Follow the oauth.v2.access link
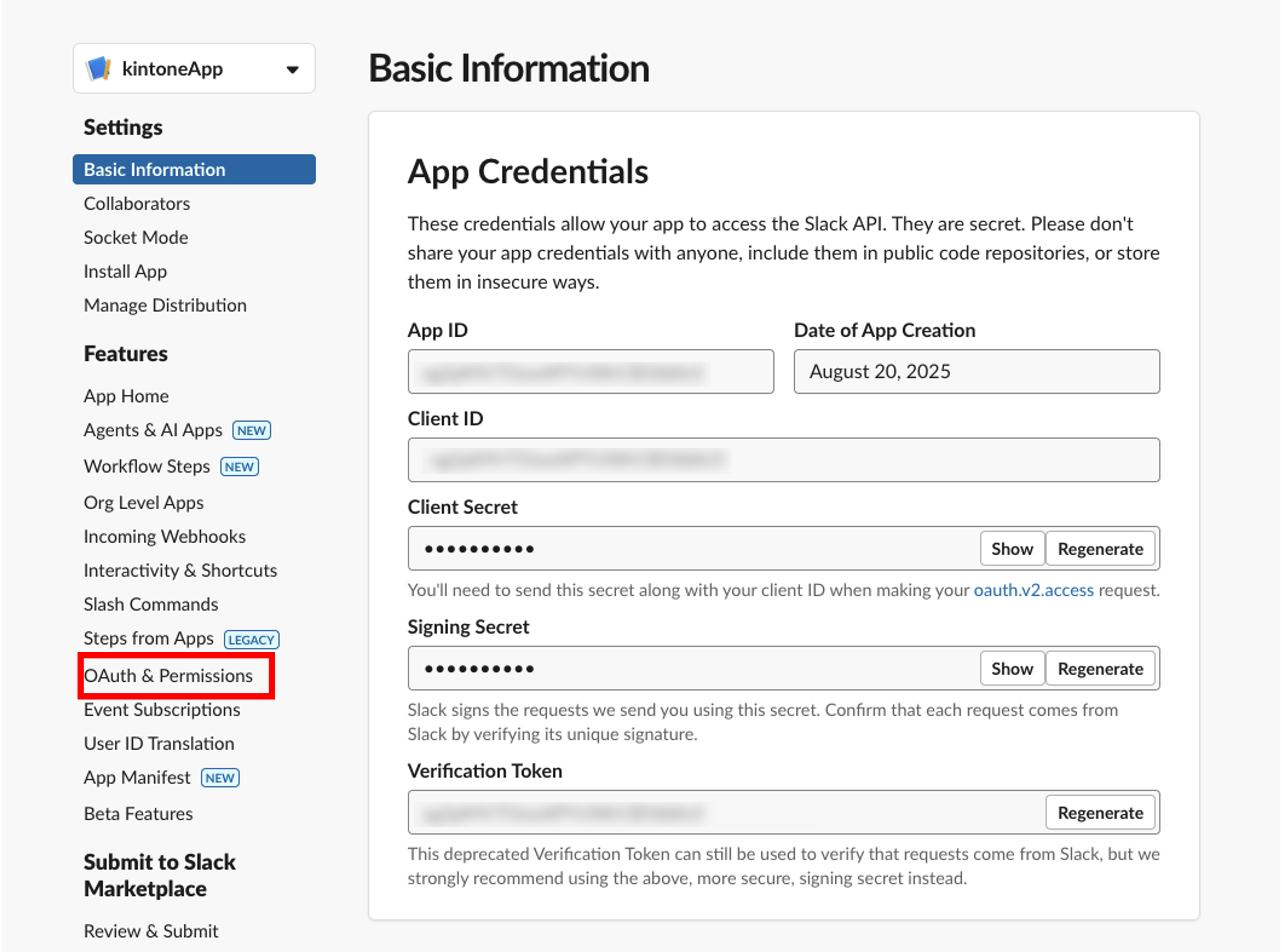 [1033, 590]
